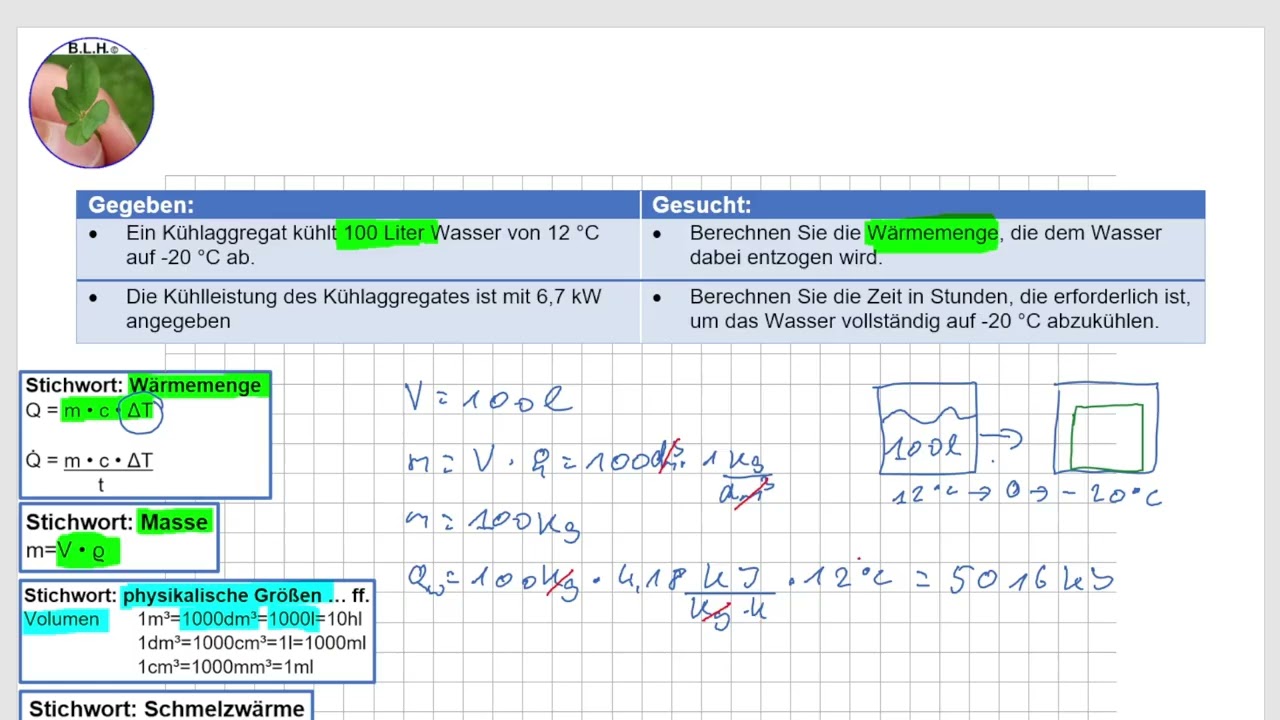Click line '1m³=1000dm³=1000l=10hl'

[250, 619]
